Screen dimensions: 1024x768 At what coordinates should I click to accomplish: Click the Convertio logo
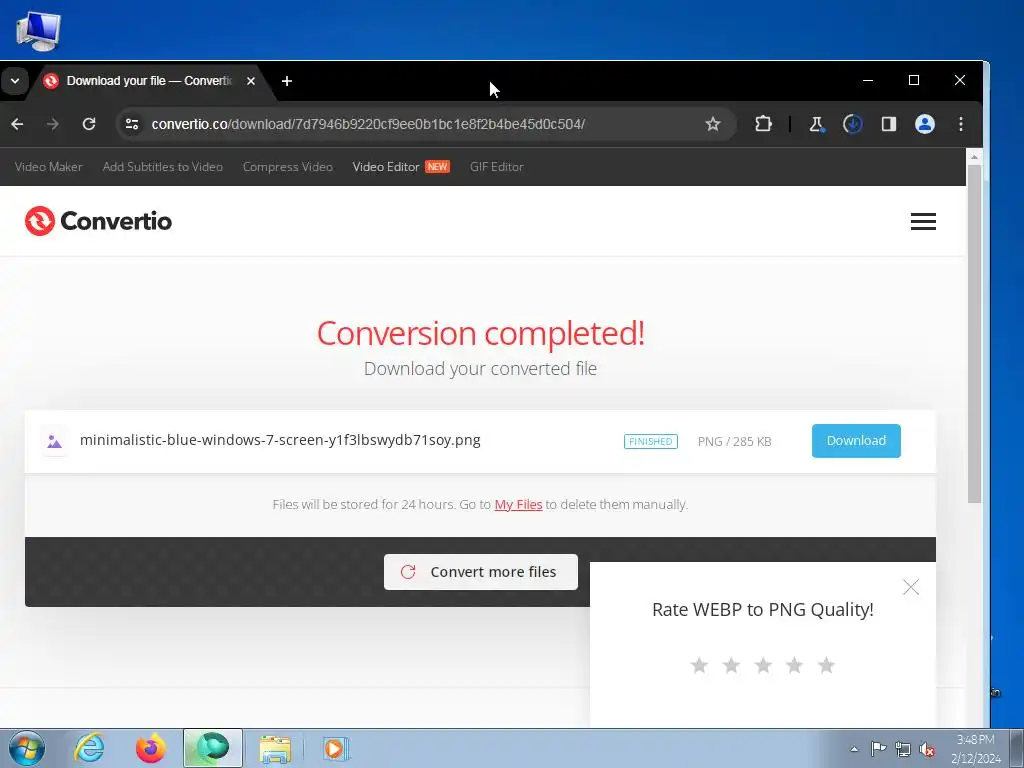tap(99, 221)
